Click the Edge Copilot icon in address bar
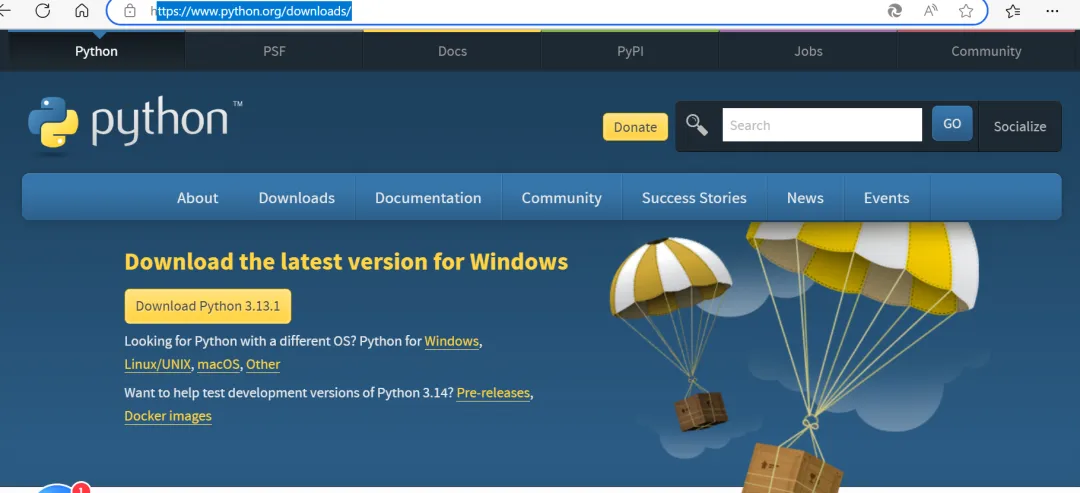1080x493 pixels. [x=895, y=11]
